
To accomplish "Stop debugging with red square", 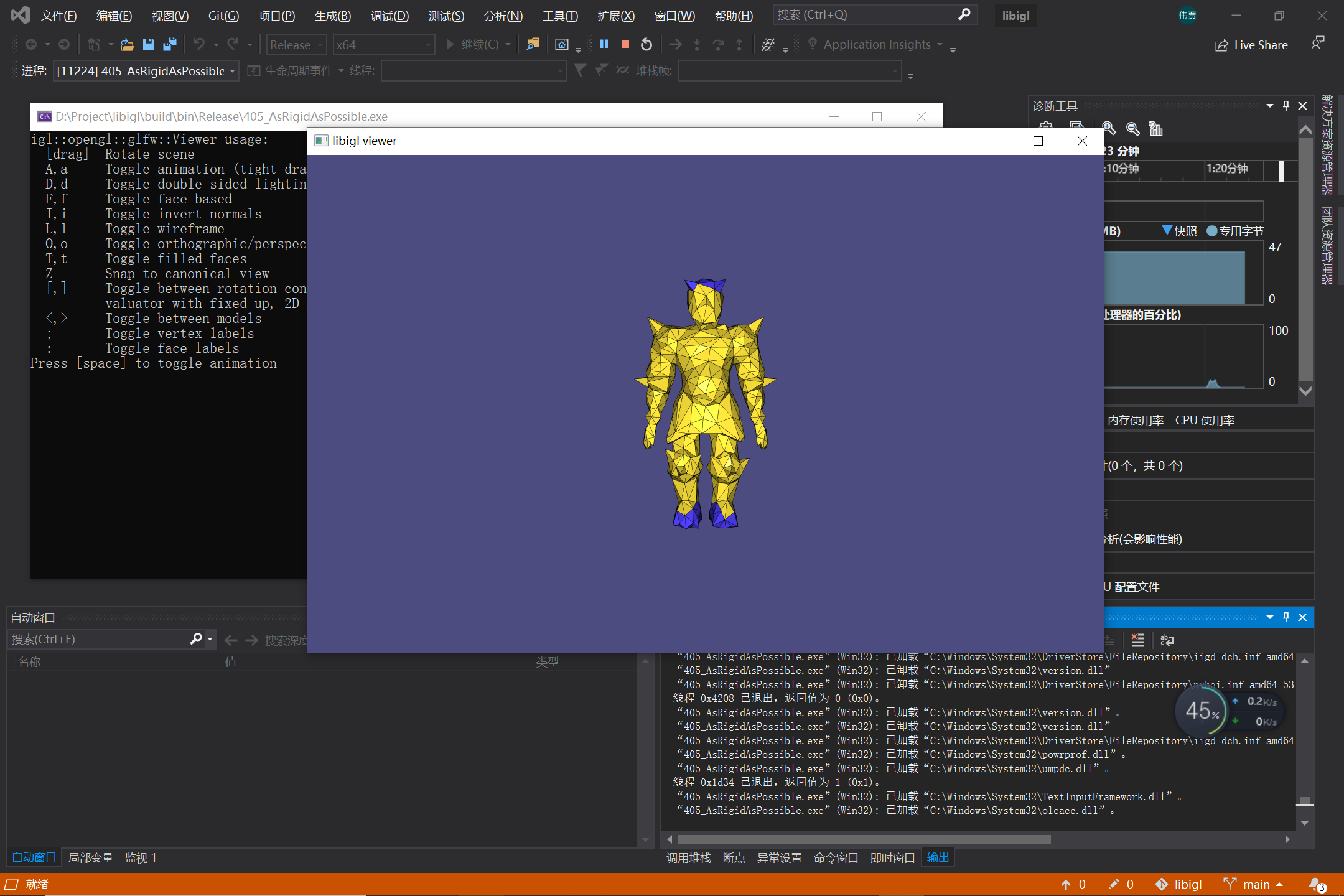I will click(x=625, y=44).
